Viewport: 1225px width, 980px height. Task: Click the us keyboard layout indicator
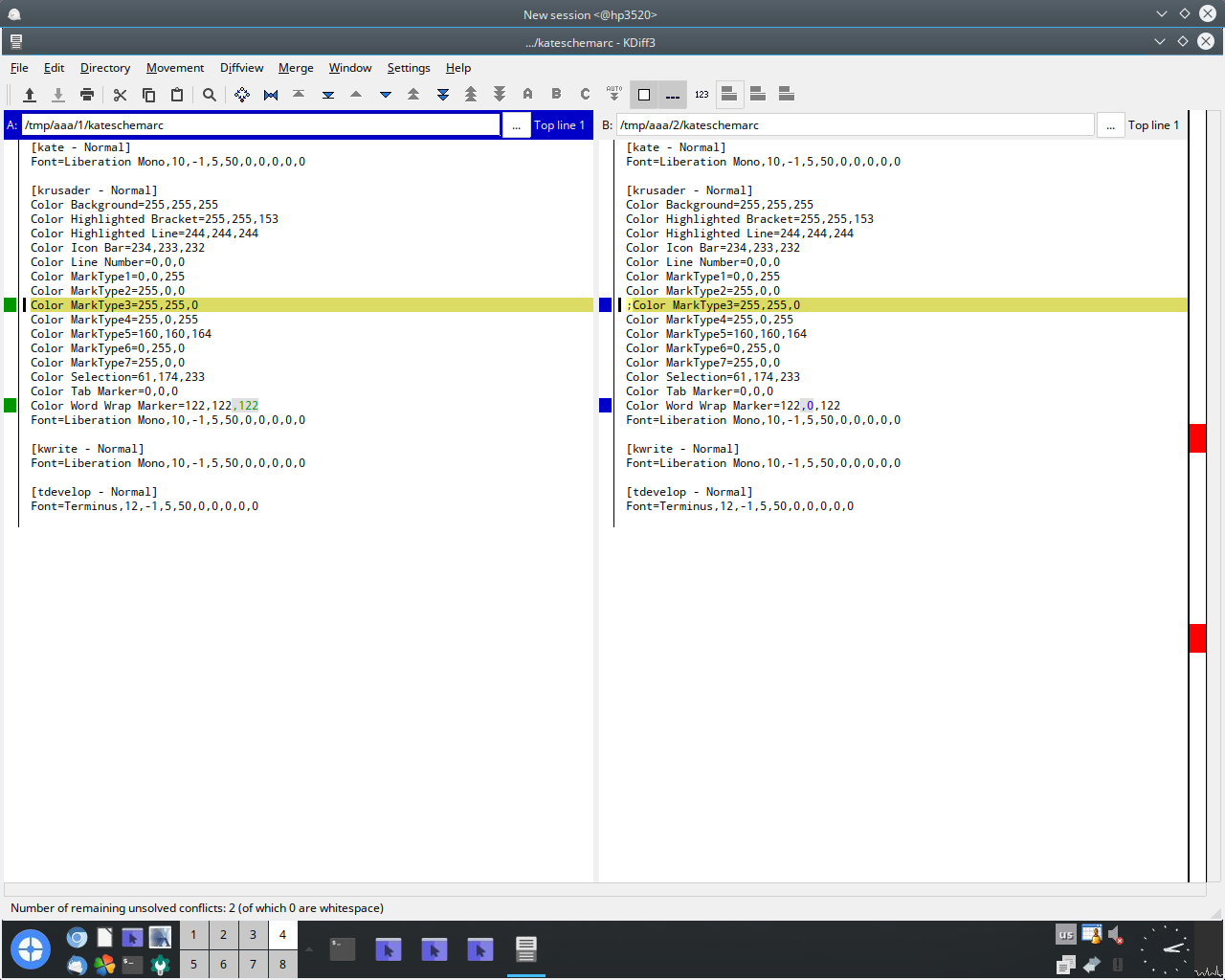point(1065,935)
